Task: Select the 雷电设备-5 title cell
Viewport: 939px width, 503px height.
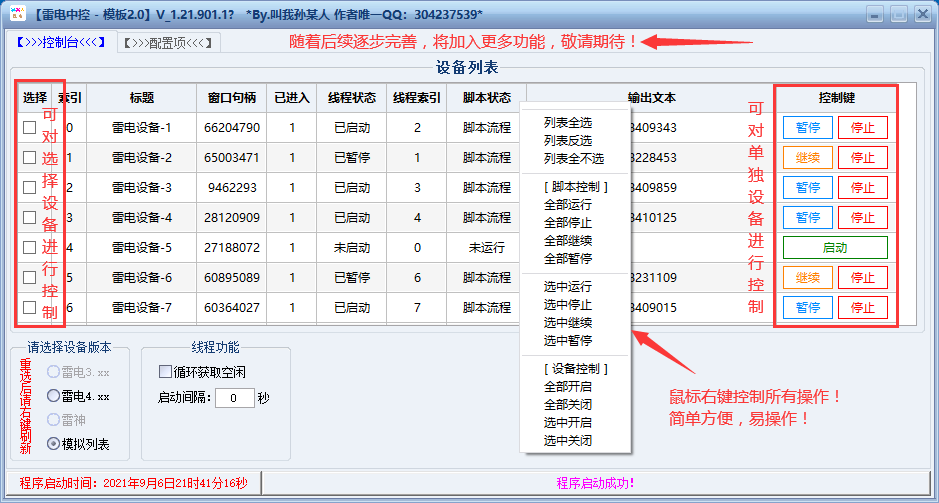Action: [x=142, y=247]
